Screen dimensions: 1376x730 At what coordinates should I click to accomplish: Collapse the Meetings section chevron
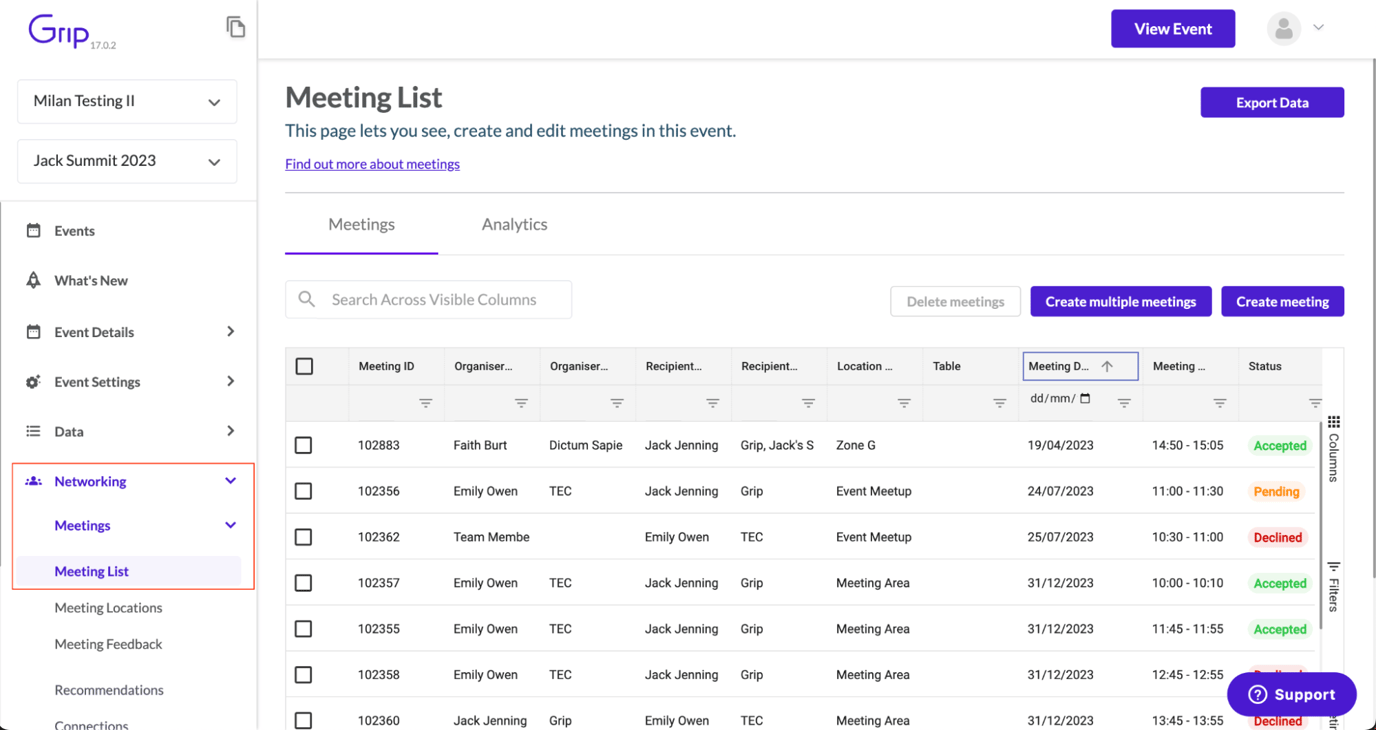tap(230, 525)
